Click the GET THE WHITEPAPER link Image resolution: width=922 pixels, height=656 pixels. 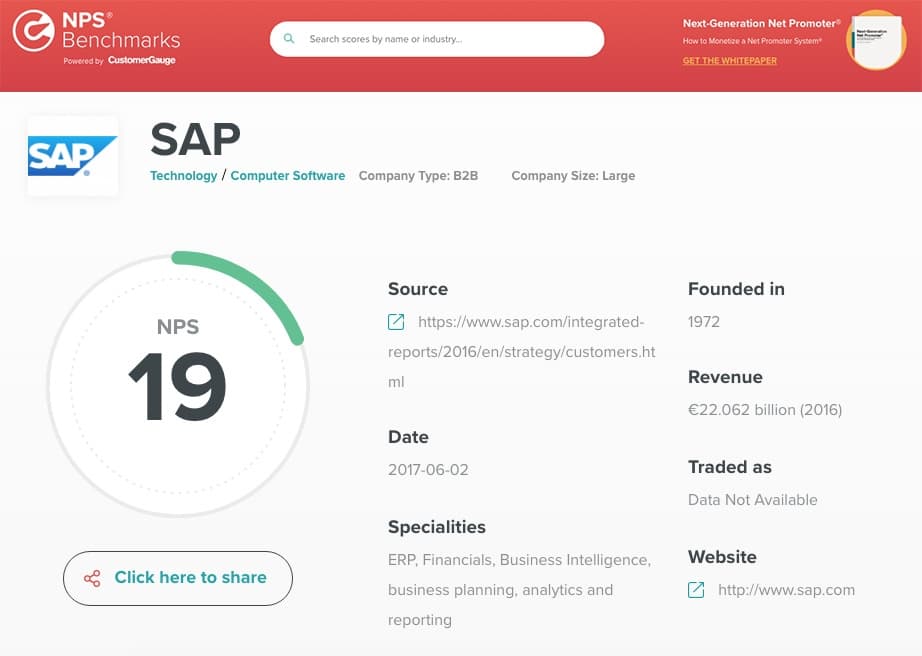pos(729,61)
